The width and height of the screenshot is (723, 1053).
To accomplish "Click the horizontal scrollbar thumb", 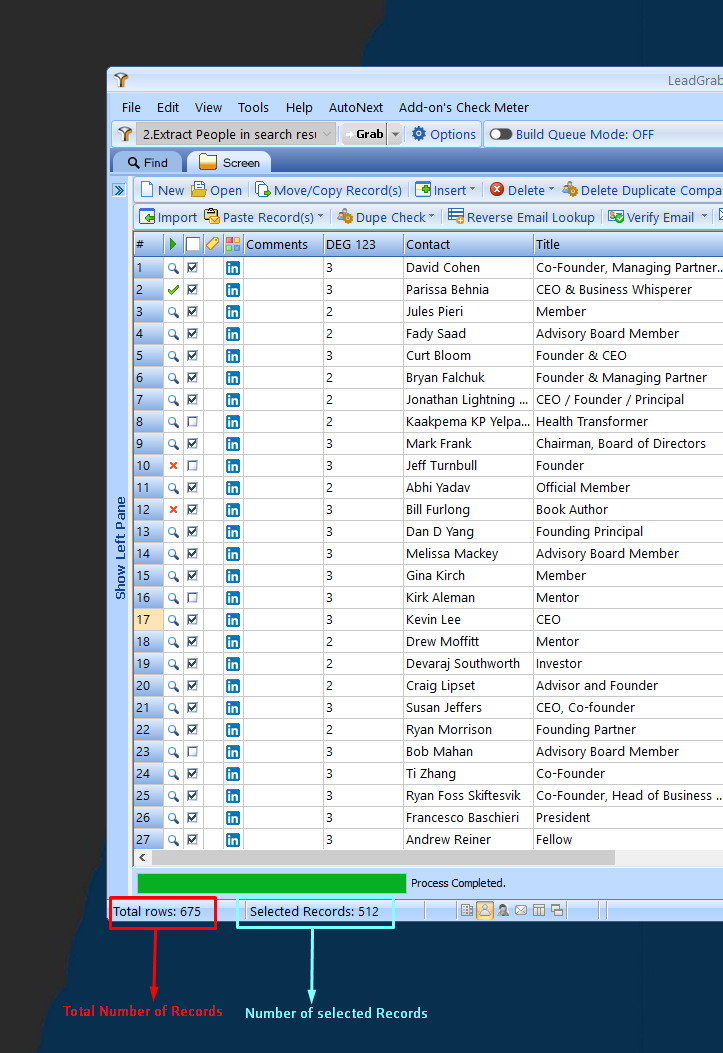I will pos(383,858).
